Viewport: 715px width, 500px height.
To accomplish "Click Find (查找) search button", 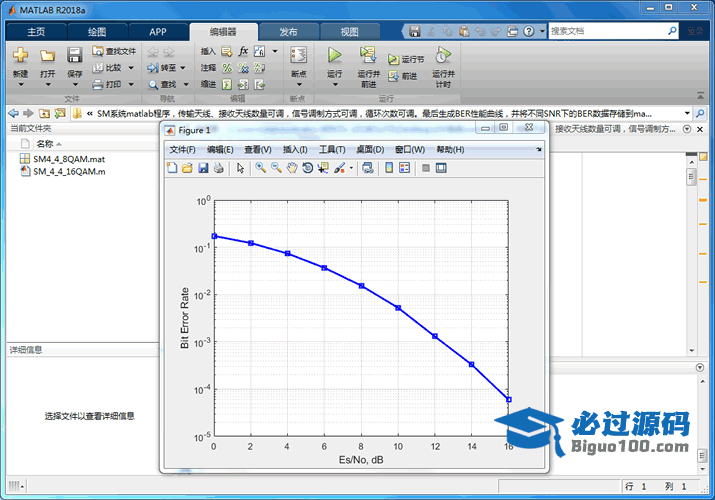I will [163, 85].
